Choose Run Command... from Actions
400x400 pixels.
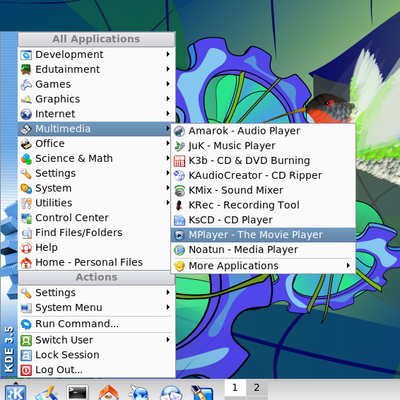(x=96, y=324)
